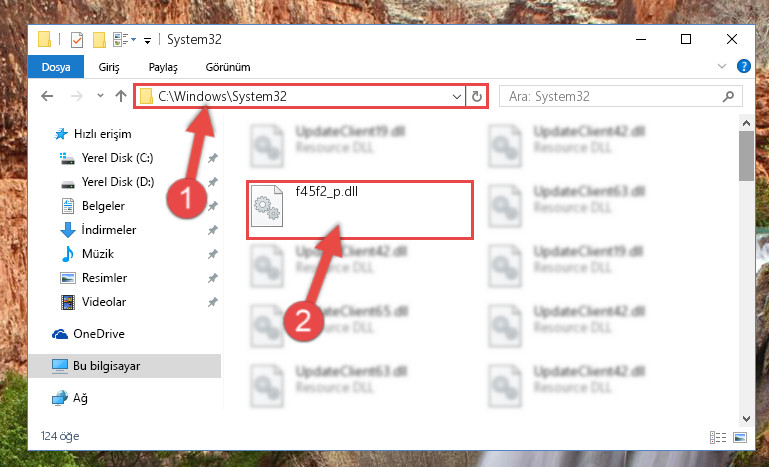Screen dimensions: 769x467
Task: Go up one folder level
Action: pos(121,96)
